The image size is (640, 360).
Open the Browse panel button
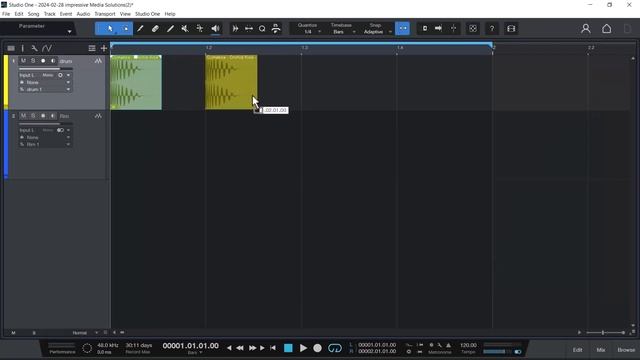tap(626, 350)
